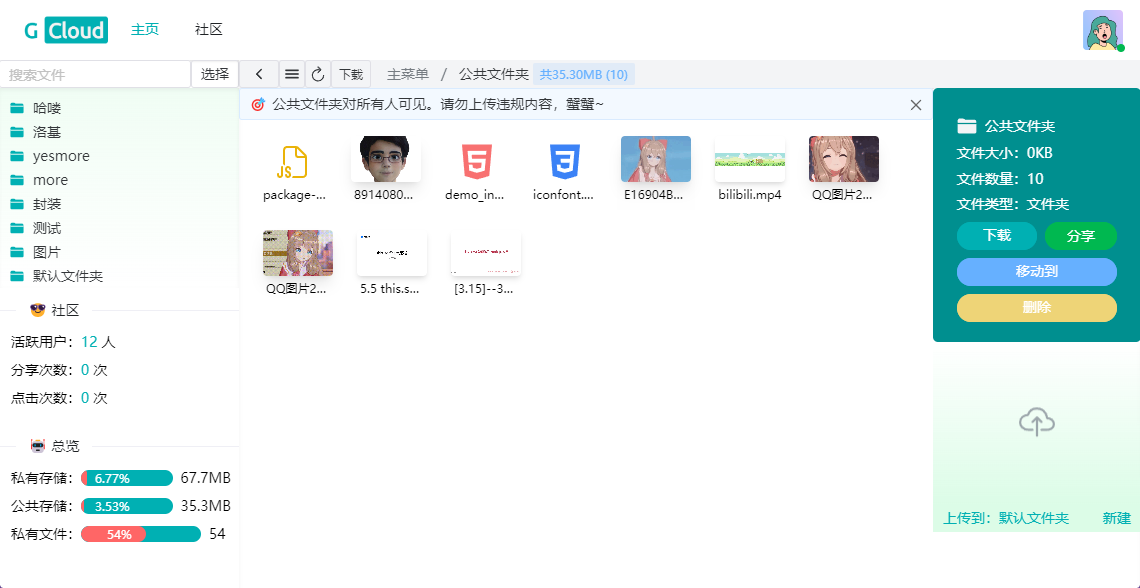Click the 私有存储 progress bar
This screenshot has width=1140, height=588.
point(127,478)
